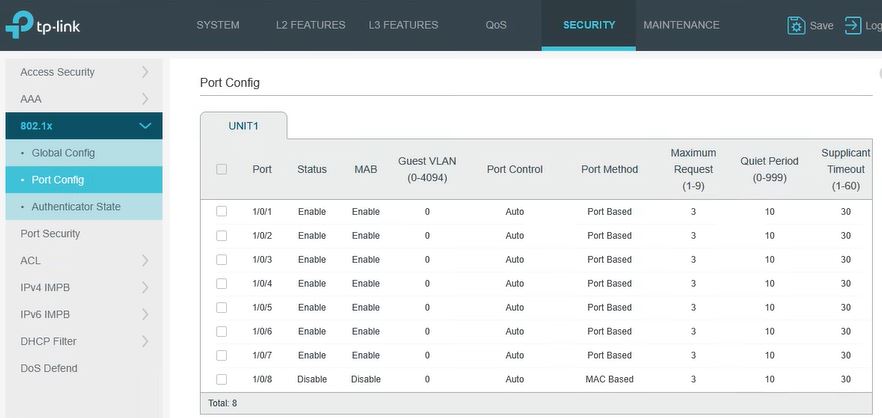Expand the DHCP Filter chevron
The image size is (882, 418).
[x=145, y=341]
